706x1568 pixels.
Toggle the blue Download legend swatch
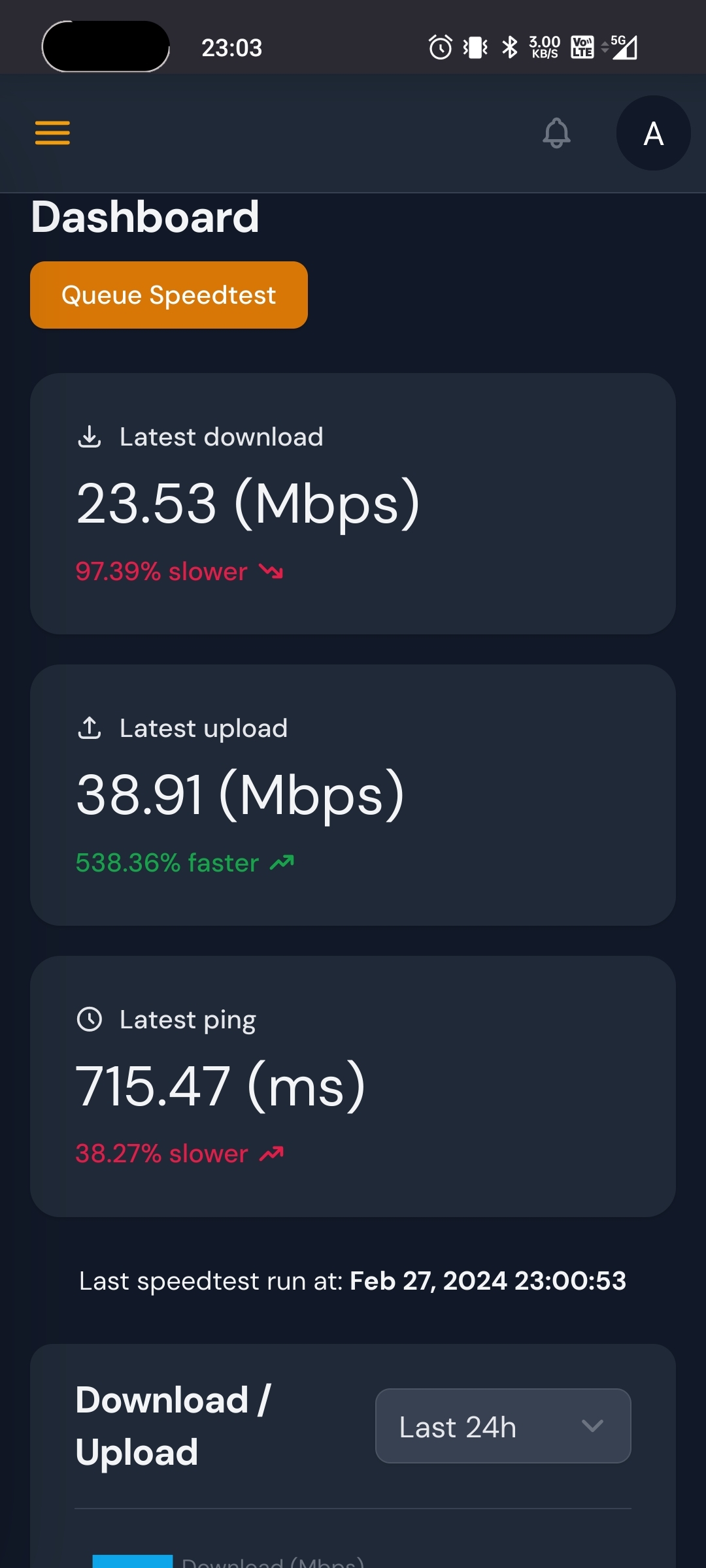coord(133,1561)
